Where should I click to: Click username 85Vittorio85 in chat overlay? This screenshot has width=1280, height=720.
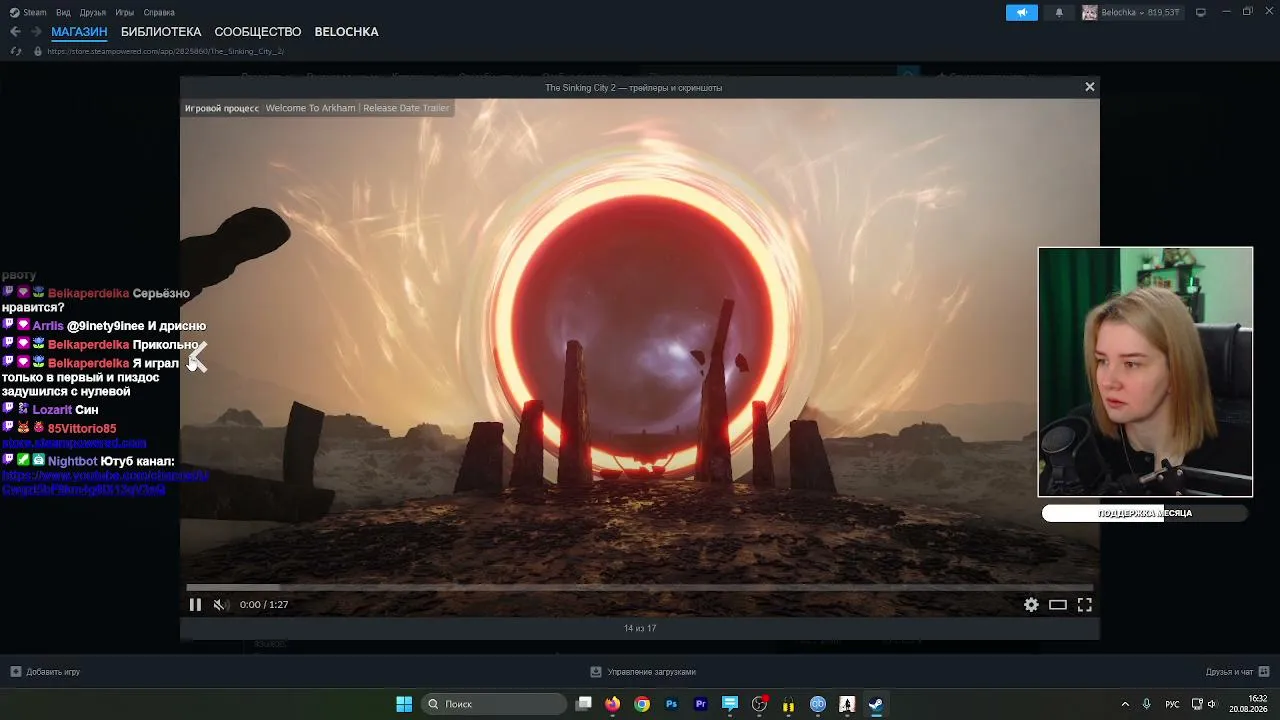[82, 429]
